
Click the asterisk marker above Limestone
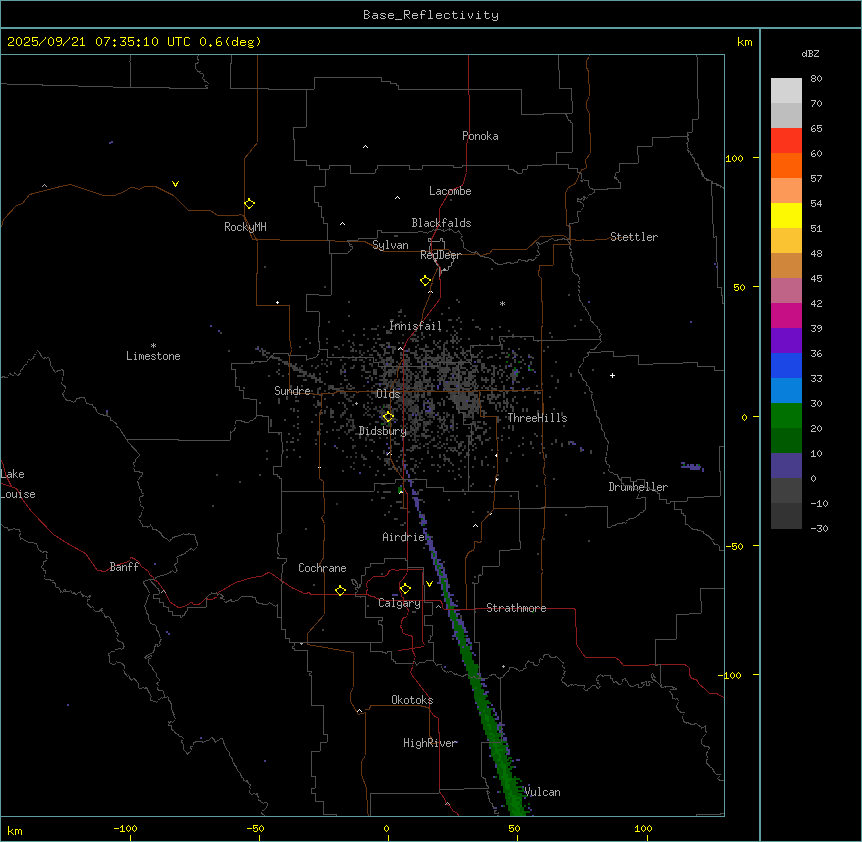[153, 345]
